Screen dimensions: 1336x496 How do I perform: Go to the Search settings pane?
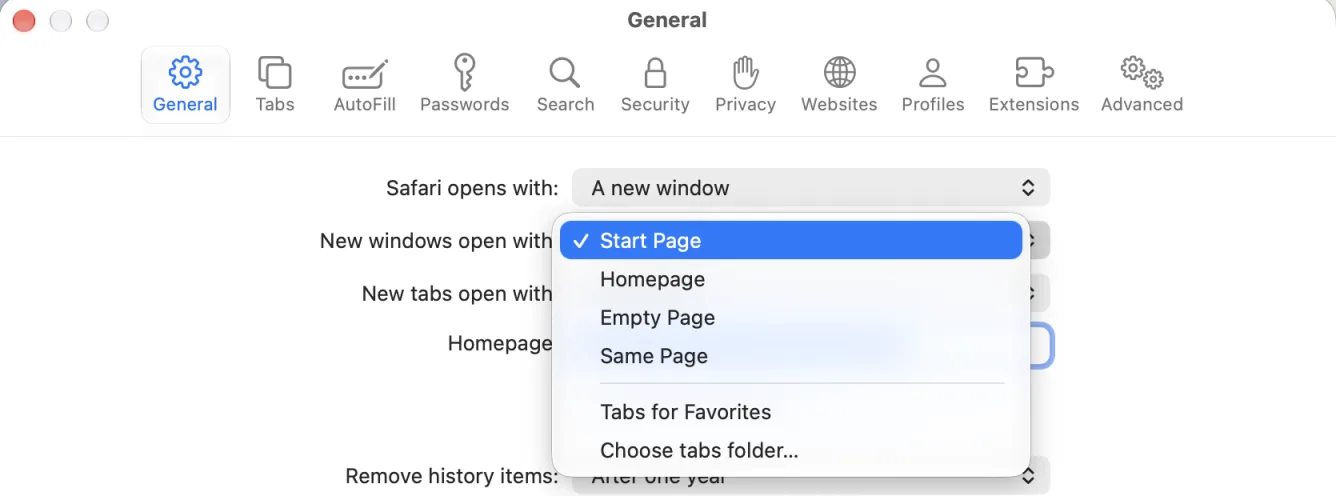pos(565,85)
